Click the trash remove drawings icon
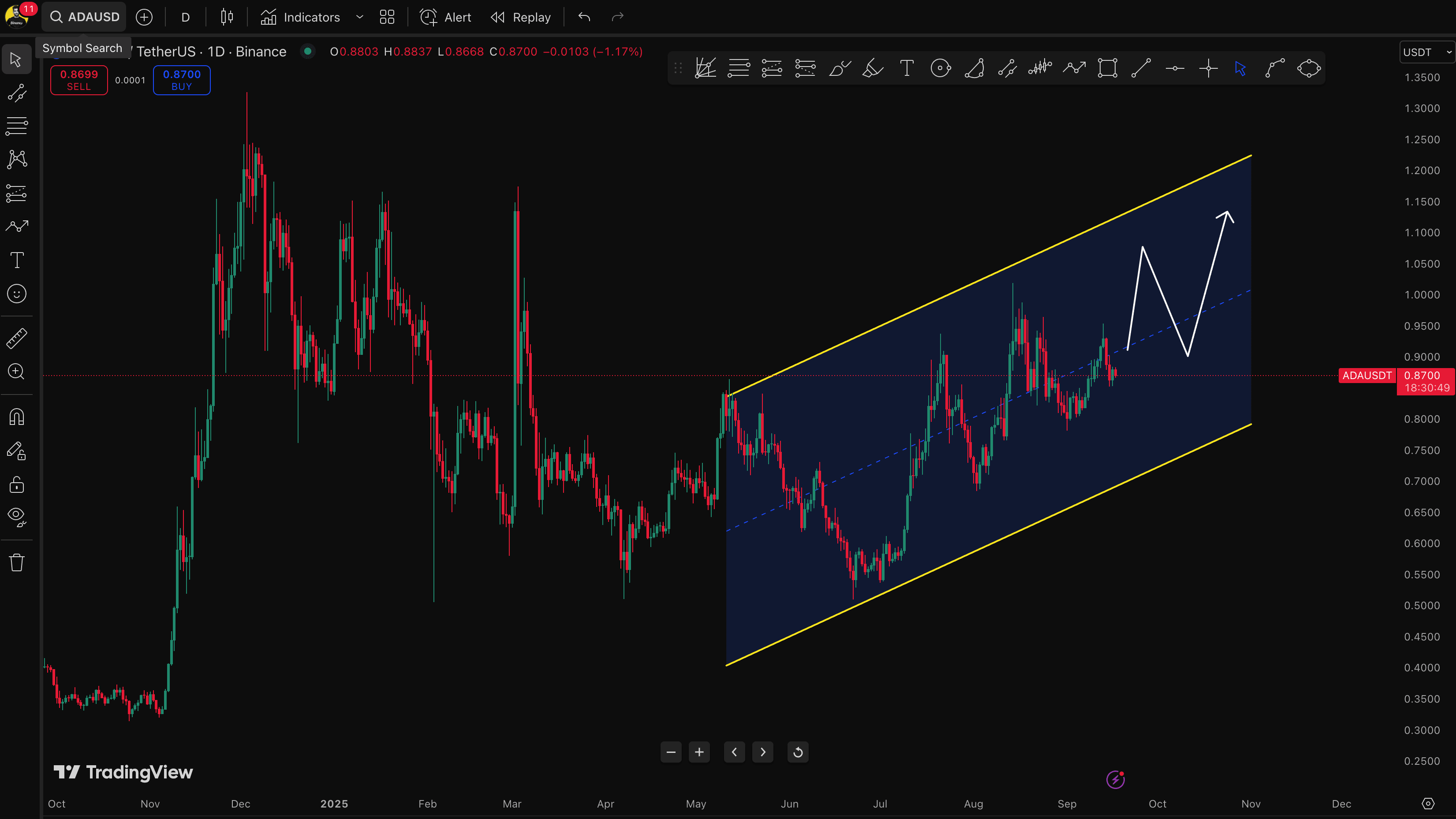 pyautogui.click(x=16, y=563)
